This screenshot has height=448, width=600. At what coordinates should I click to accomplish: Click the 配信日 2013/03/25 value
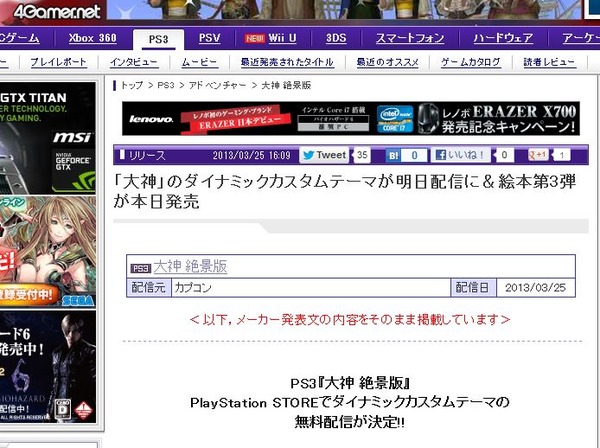pyautogui.click(x=535, y=288)
